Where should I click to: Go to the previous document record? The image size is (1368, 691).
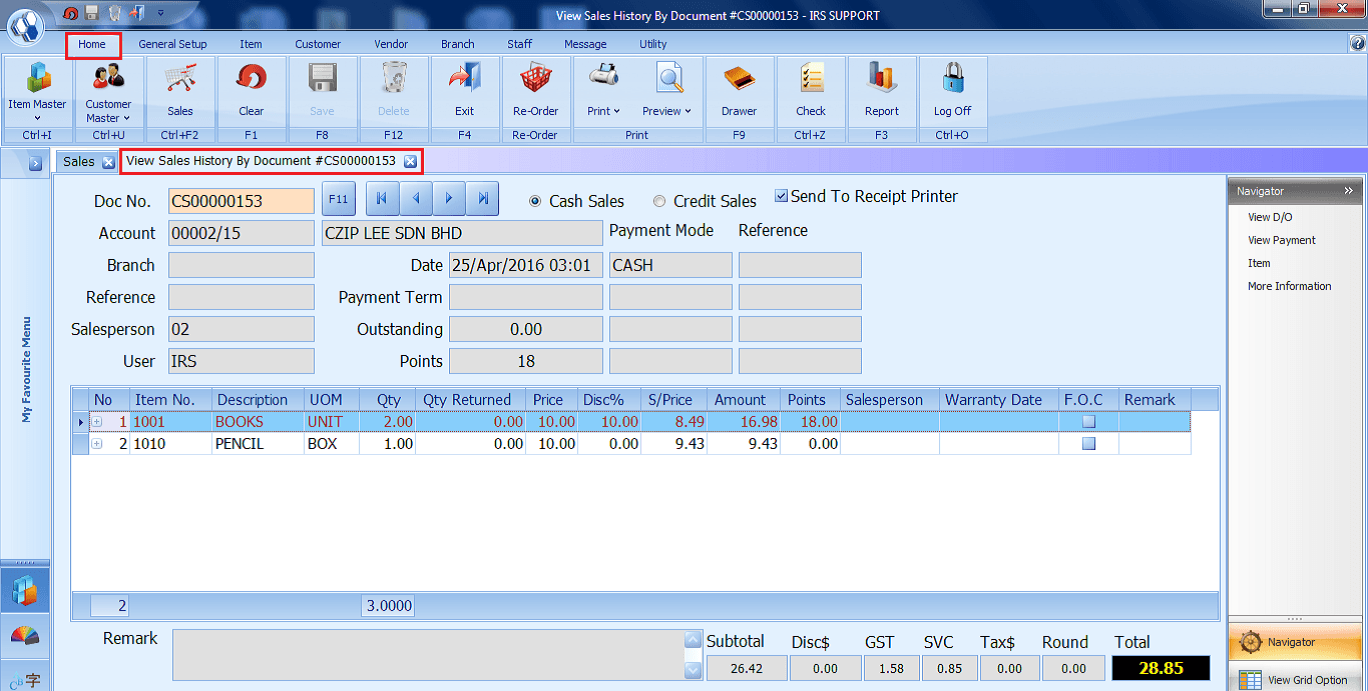point(415,199)
